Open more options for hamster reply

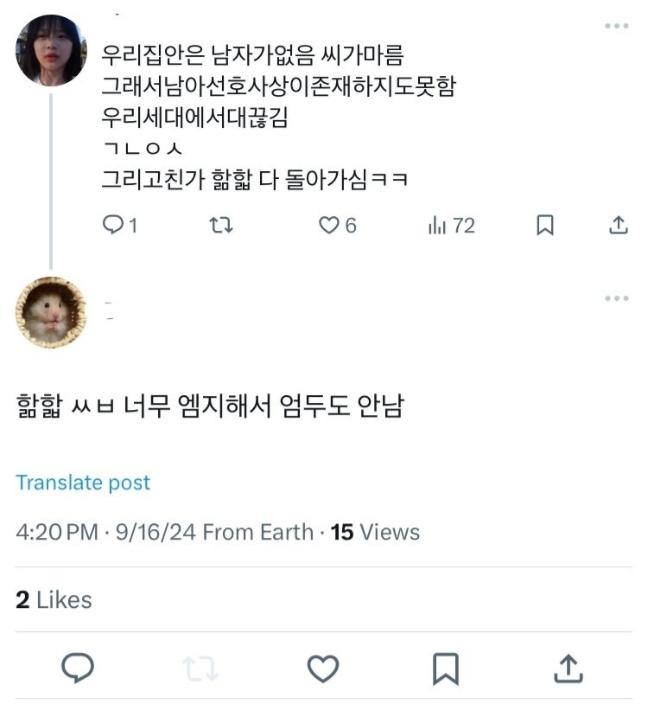tap(616, 298)
